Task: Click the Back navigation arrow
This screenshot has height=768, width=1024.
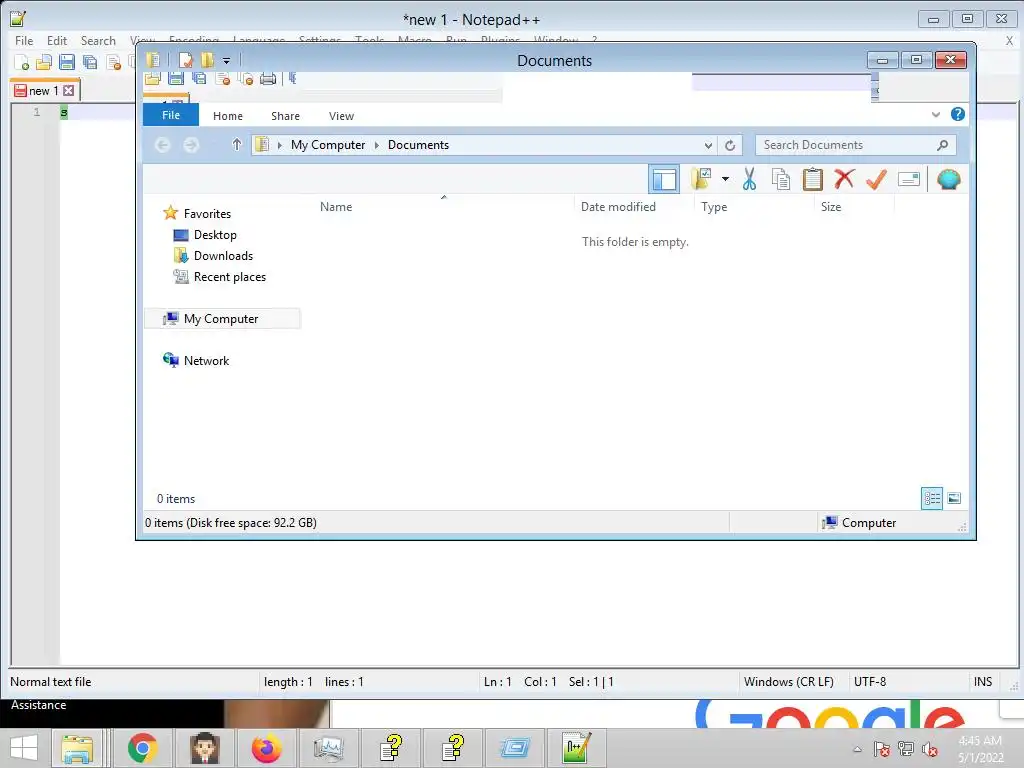Action: pyautogui.click(x=163, y=145)
